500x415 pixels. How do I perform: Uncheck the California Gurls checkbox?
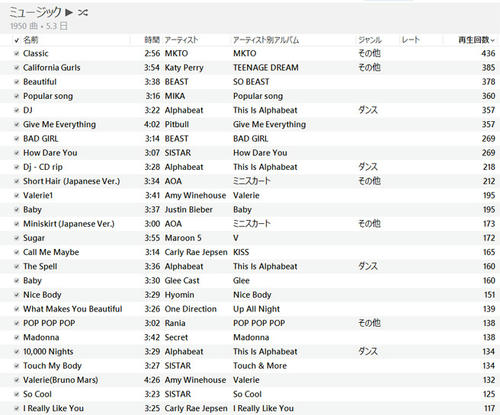[x=16, y=68]
